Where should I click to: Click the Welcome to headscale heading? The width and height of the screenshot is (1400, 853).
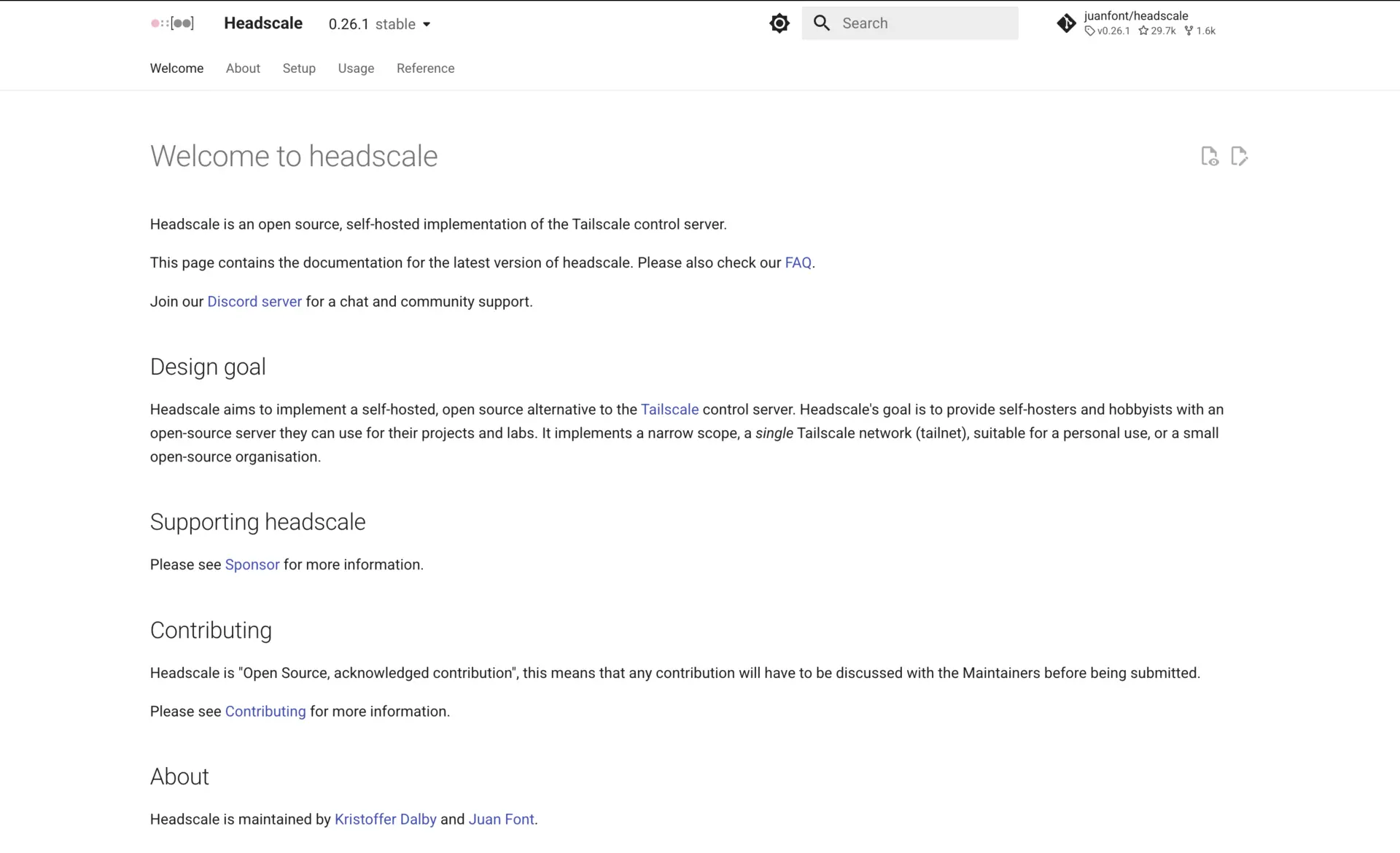pos(294,156)
